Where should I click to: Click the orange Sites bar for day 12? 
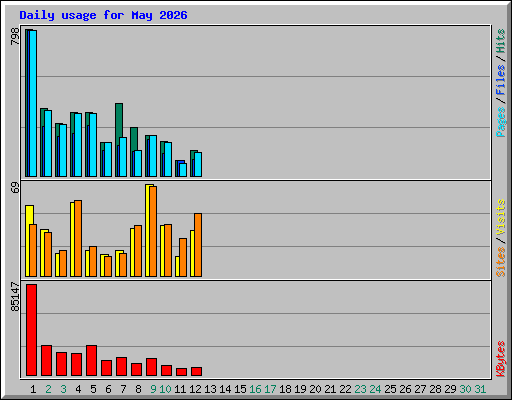198,245
